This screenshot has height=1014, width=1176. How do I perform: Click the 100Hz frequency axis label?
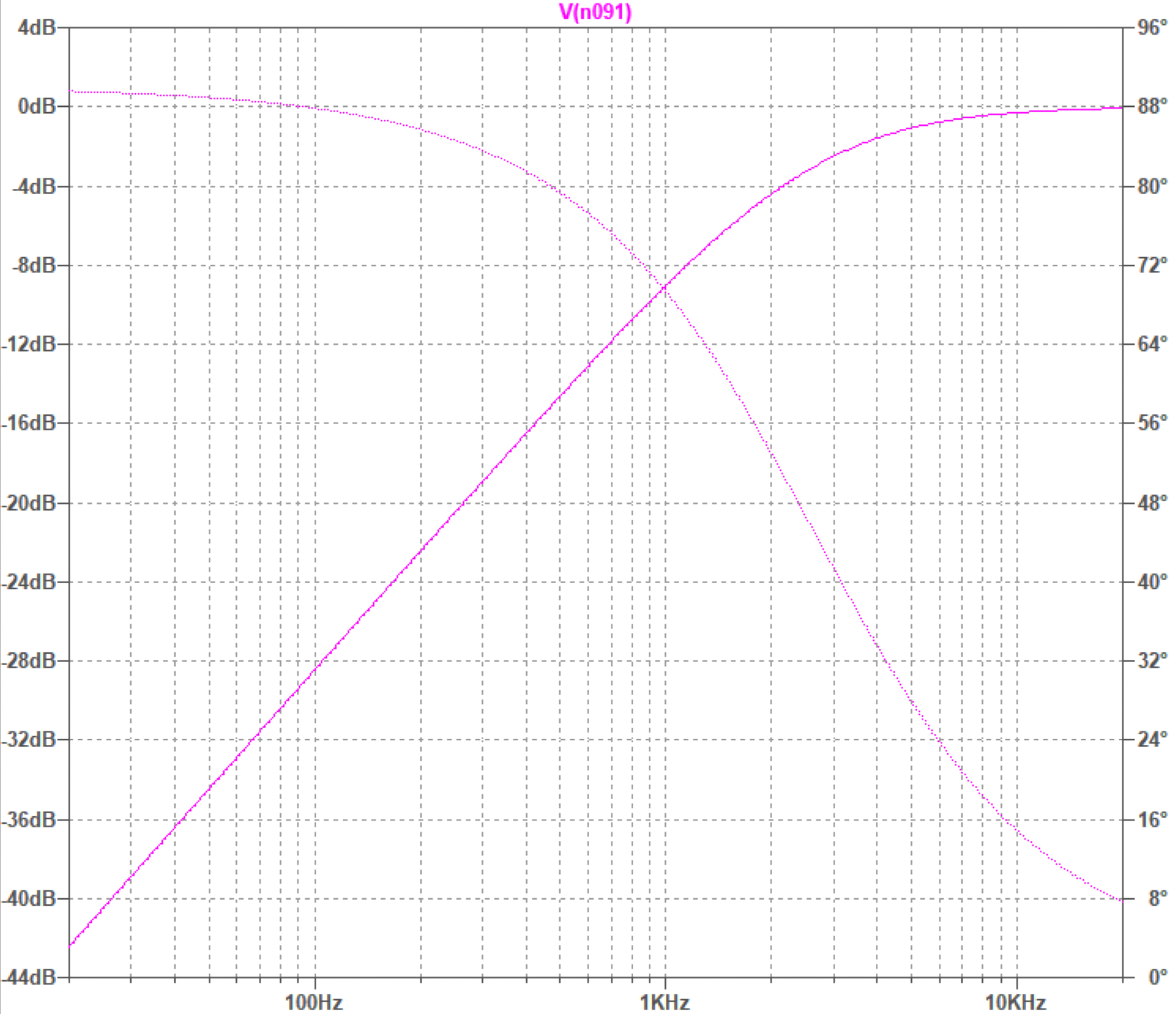314,1003
